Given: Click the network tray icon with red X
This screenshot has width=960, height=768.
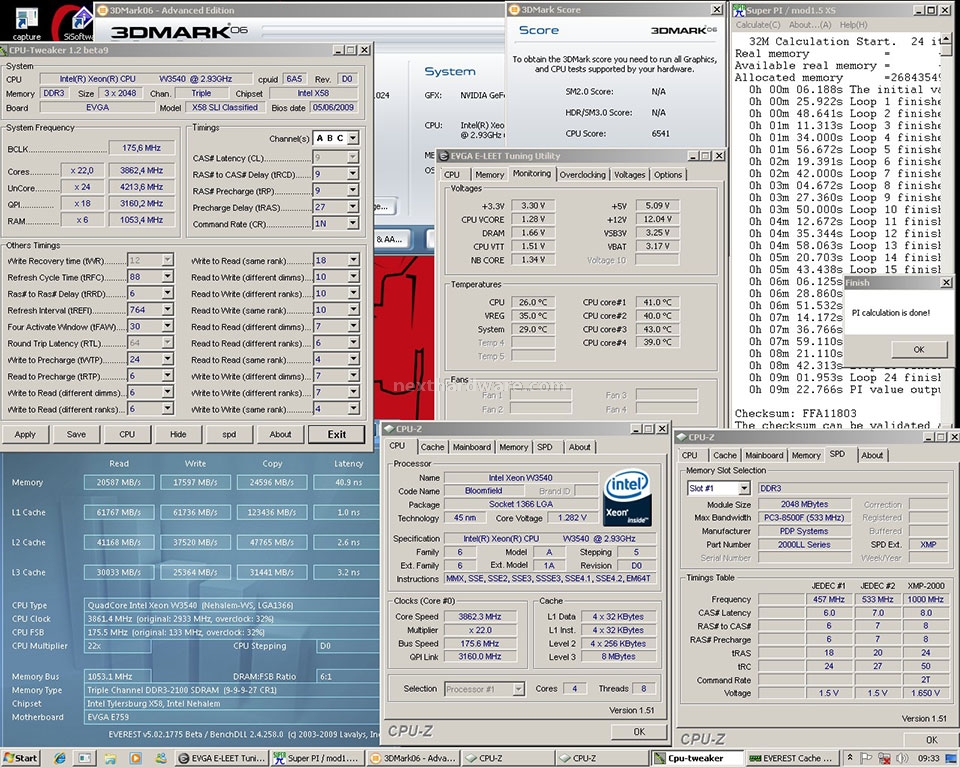Looking at the screenshot, I should click(883, 758).
